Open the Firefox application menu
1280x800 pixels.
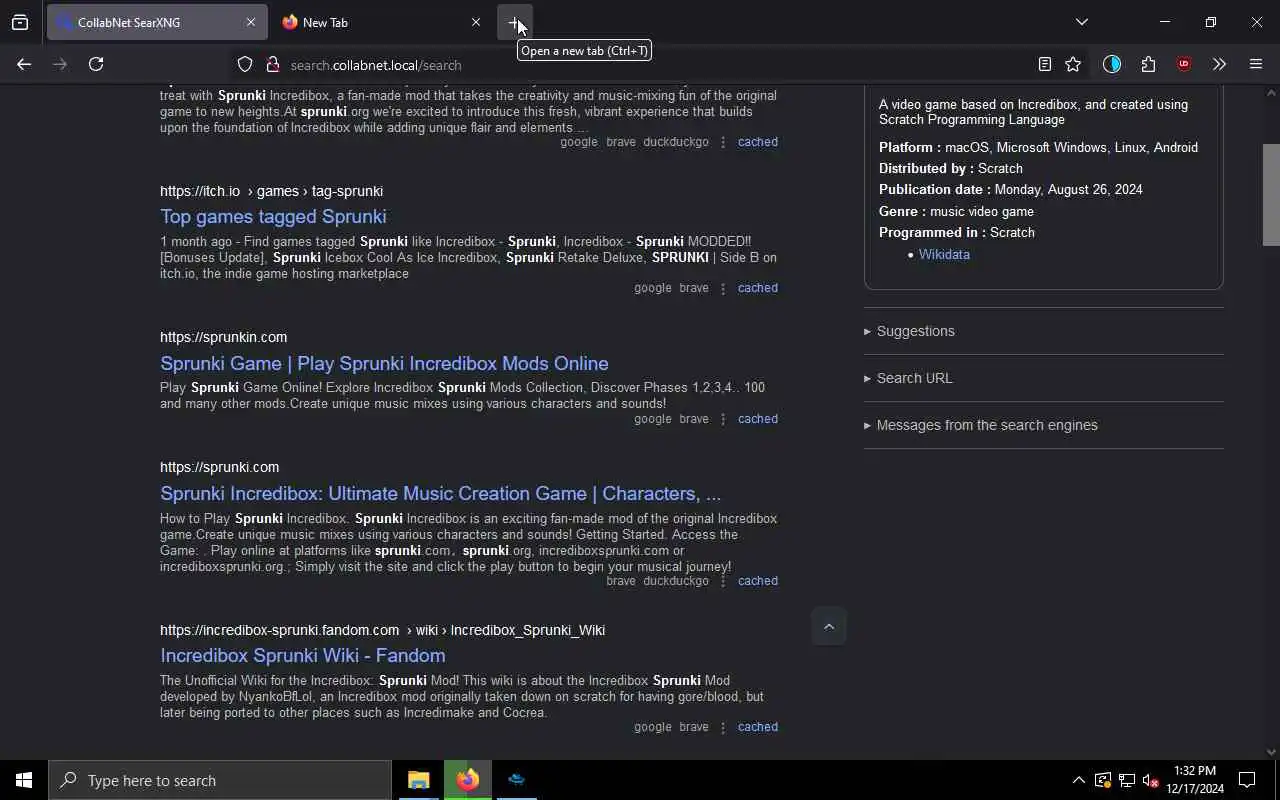tap(1256, 64)
